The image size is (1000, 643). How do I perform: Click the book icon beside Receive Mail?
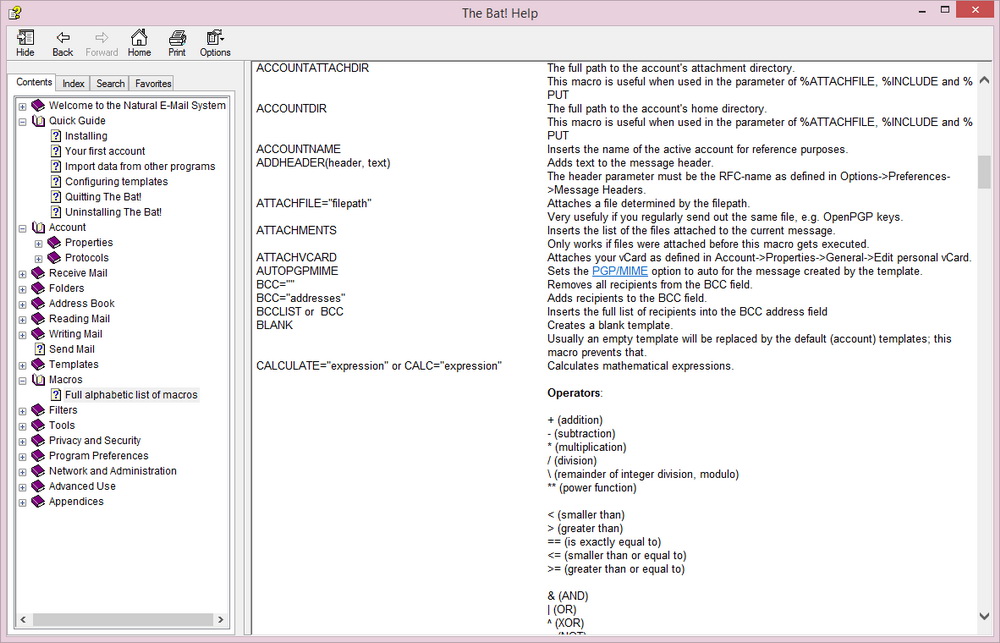click(x=38, y=273)
